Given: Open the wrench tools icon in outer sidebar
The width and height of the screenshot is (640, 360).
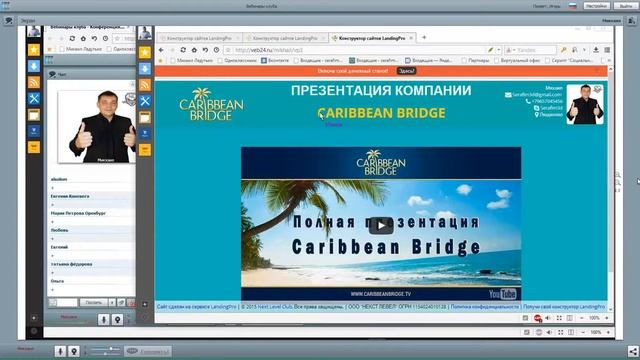Looking at the screenshot, I should [34, 98].
